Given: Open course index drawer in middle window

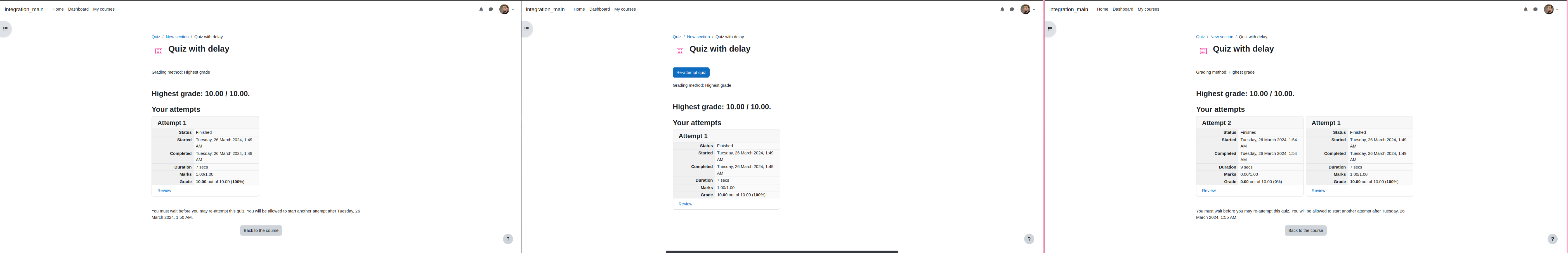Looking at the screenshot, I should tap(526, 29).
